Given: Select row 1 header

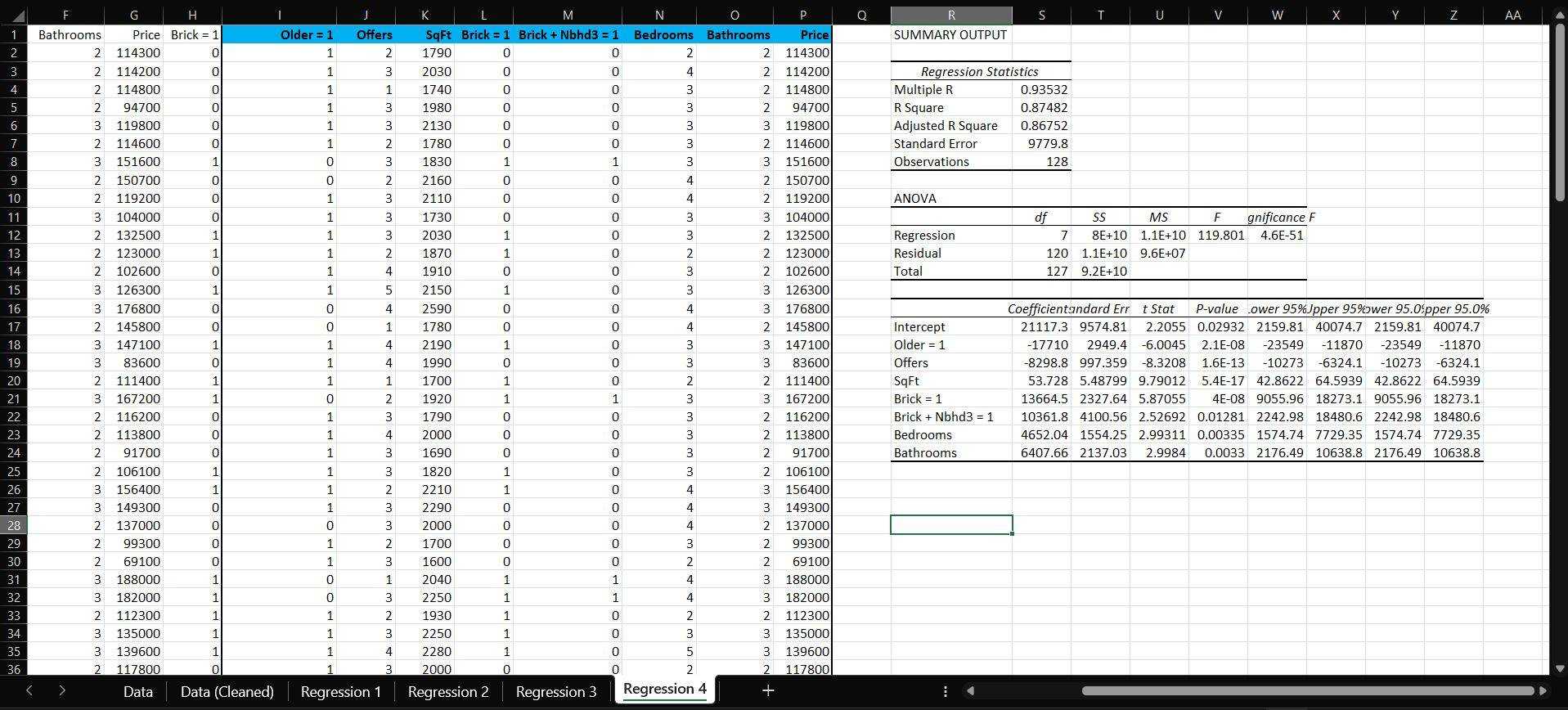Looking at the screenshot, I should [x=14, y=34].
